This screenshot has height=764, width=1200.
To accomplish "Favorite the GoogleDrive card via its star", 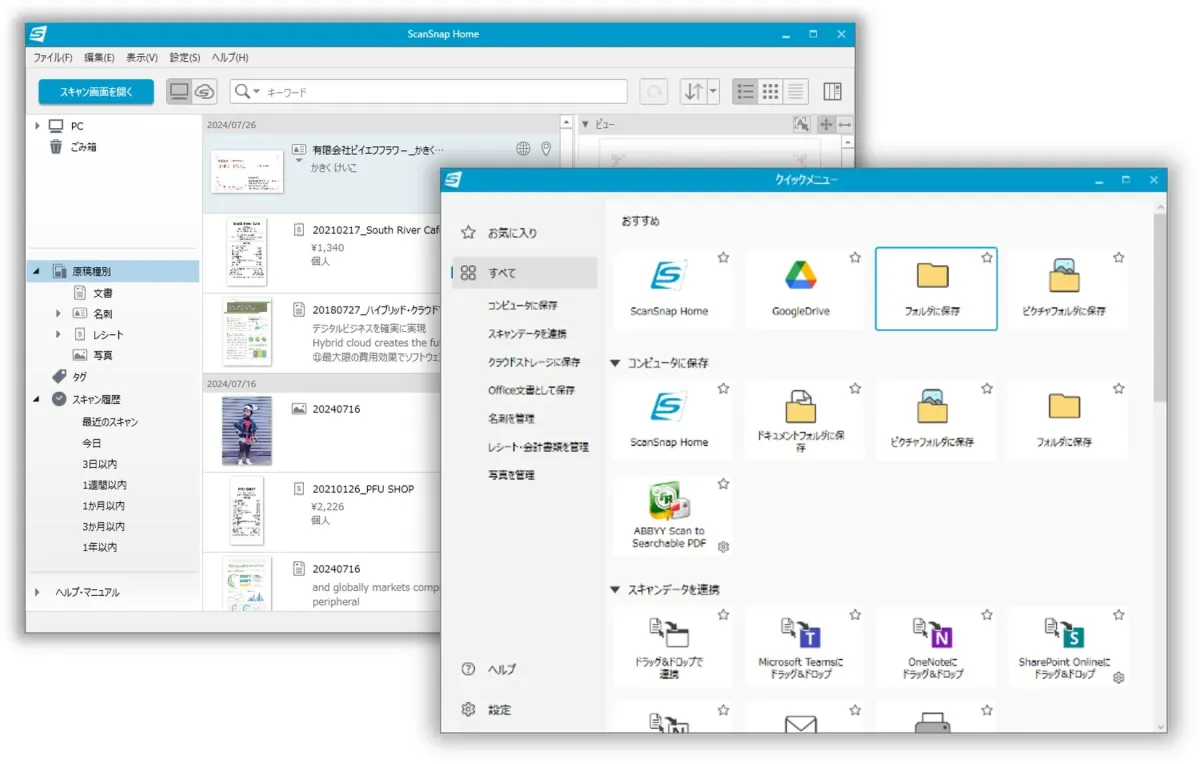I will coord(855,257).
